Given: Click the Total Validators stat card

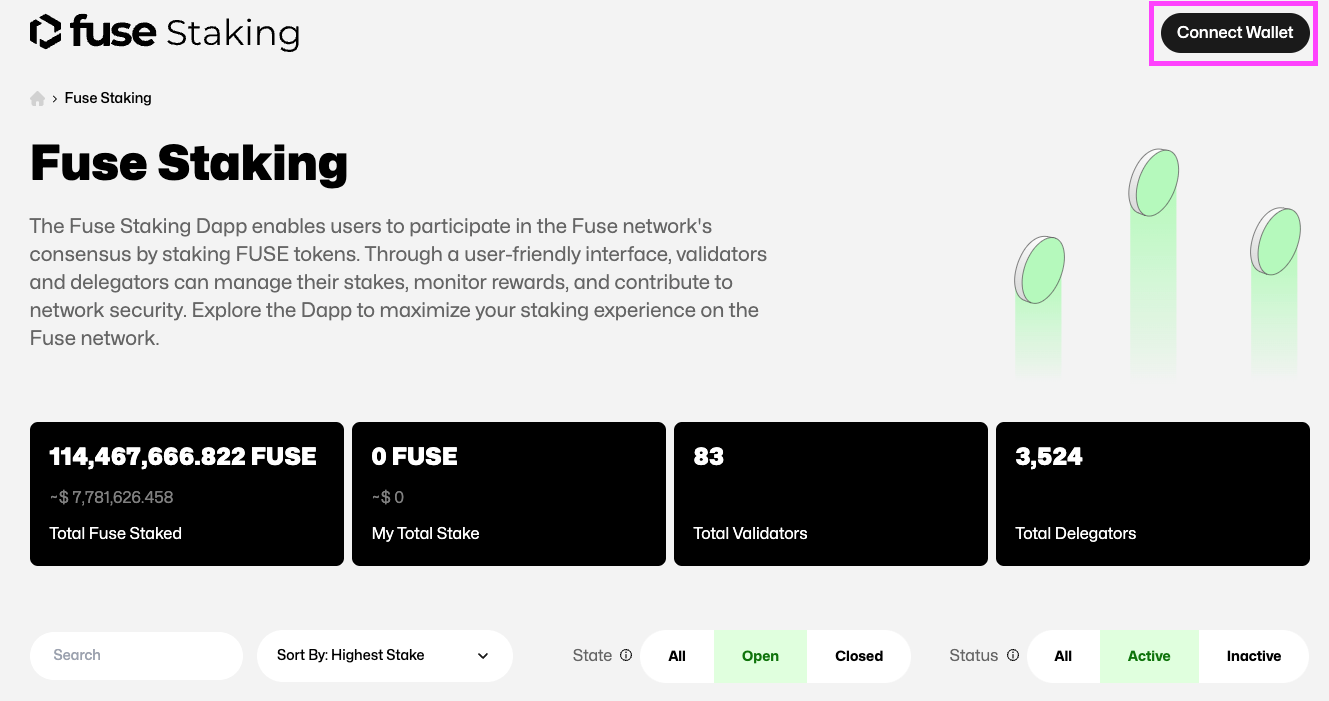Looking at the screenshot, I should [830, 493].
